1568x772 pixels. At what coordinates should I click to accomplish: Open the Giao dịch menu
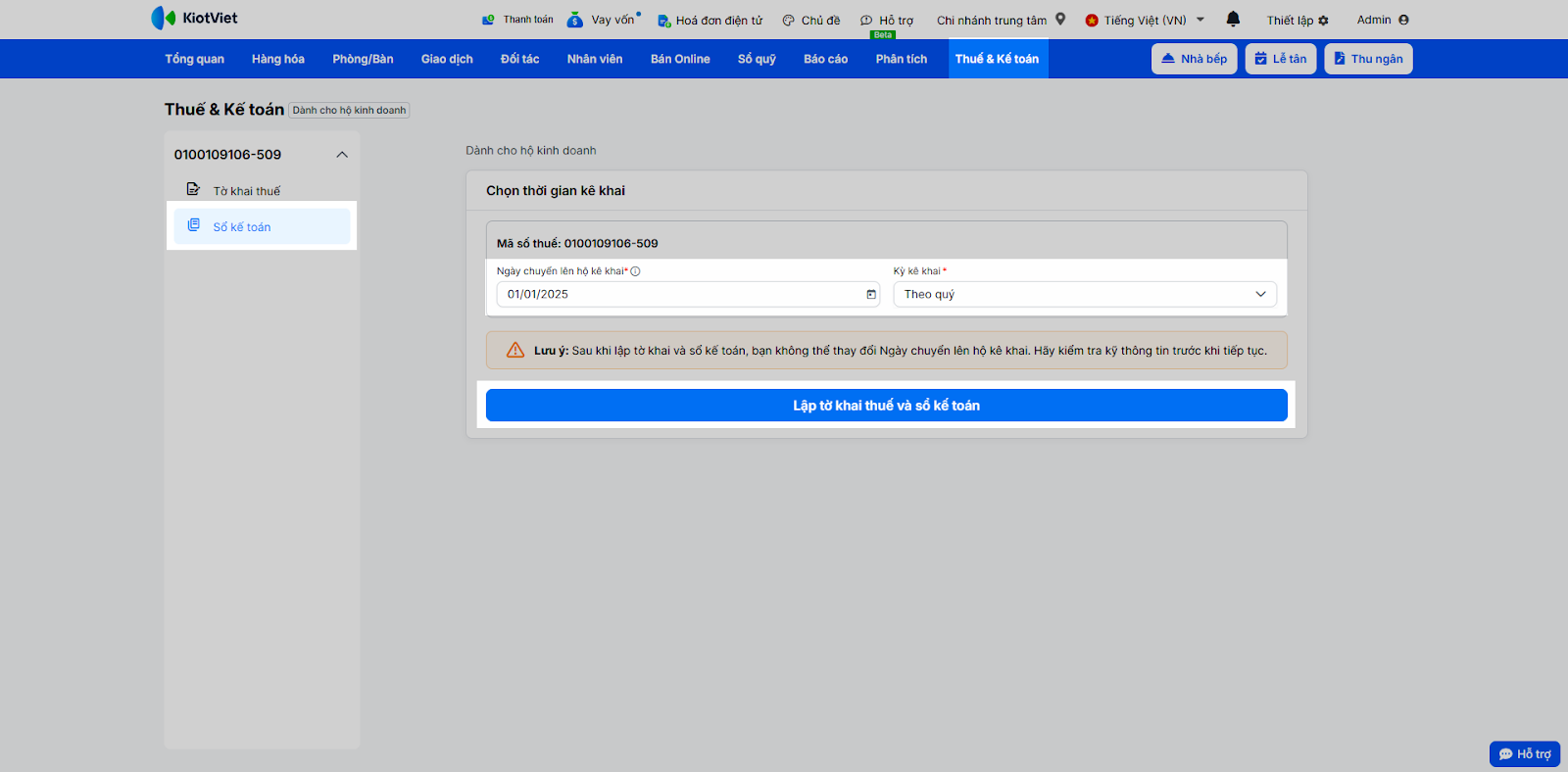pos(447,59)
